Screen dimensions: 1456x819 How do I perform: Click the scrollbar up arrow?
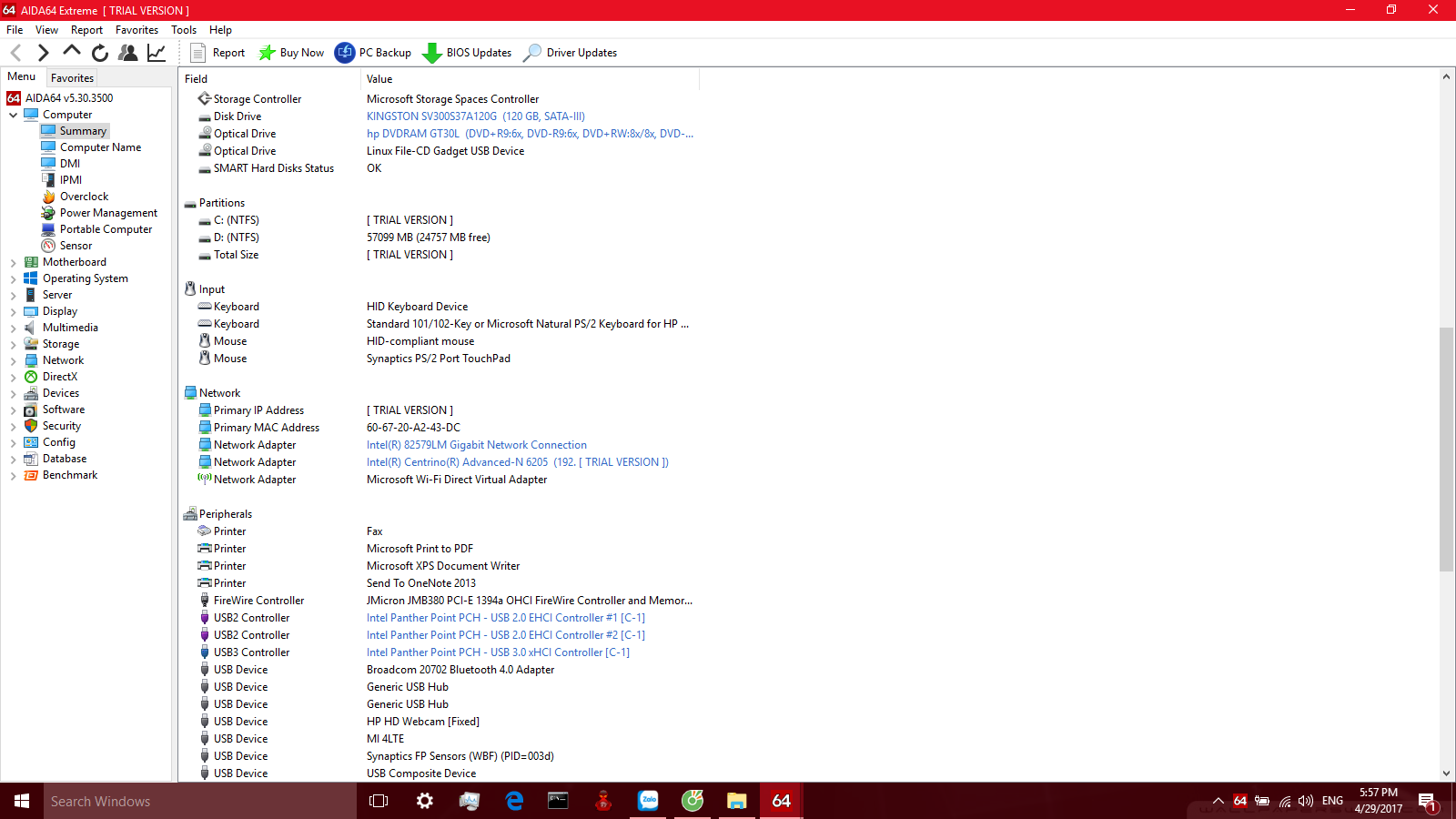click(x=1446, y=77)
